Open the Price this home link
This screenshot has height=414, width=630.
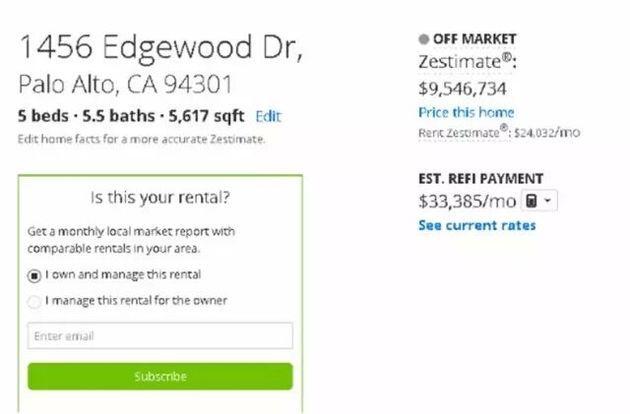466,112
